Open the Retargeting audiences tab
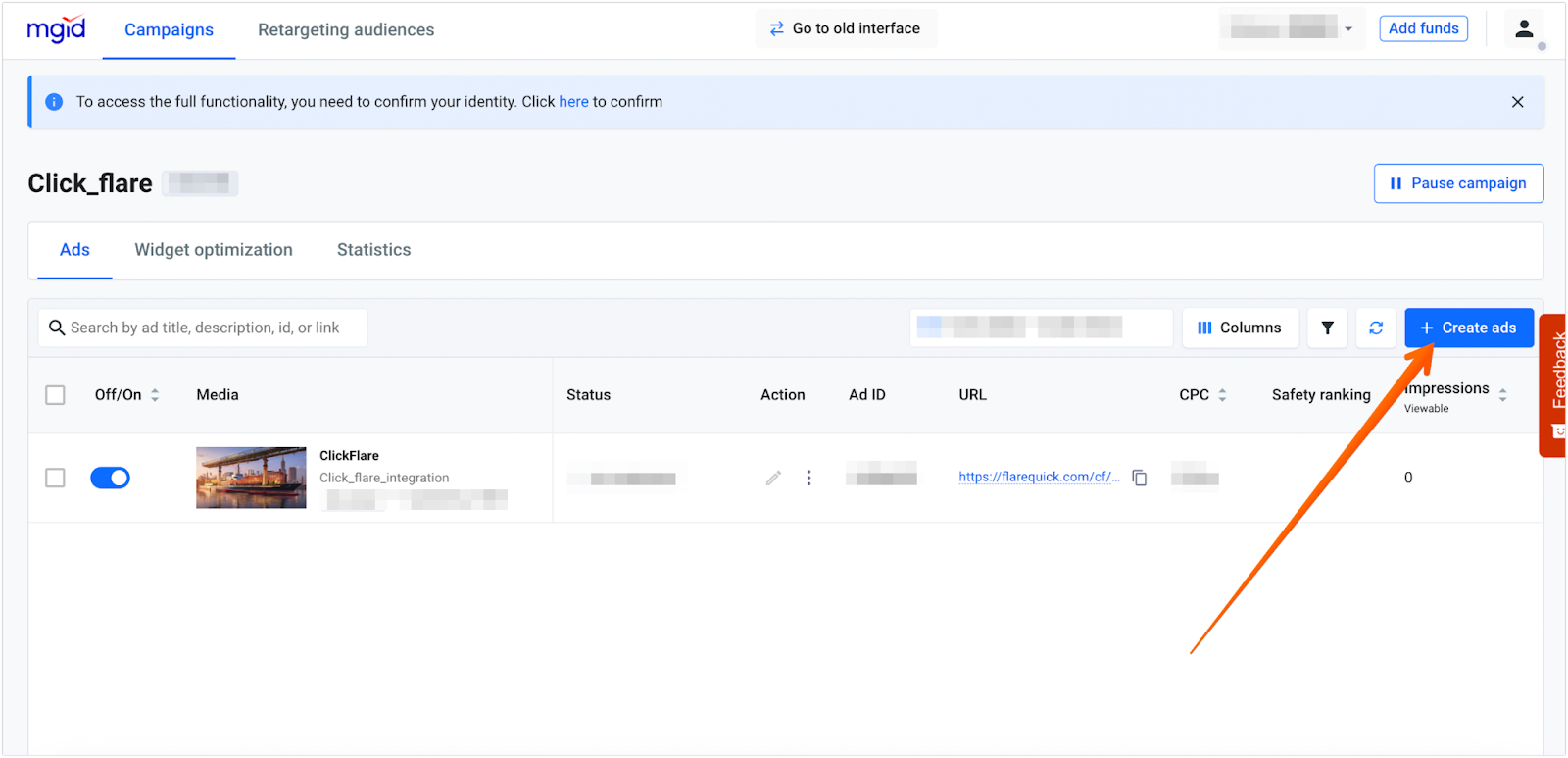The image size is (1568, 758). 346,29
